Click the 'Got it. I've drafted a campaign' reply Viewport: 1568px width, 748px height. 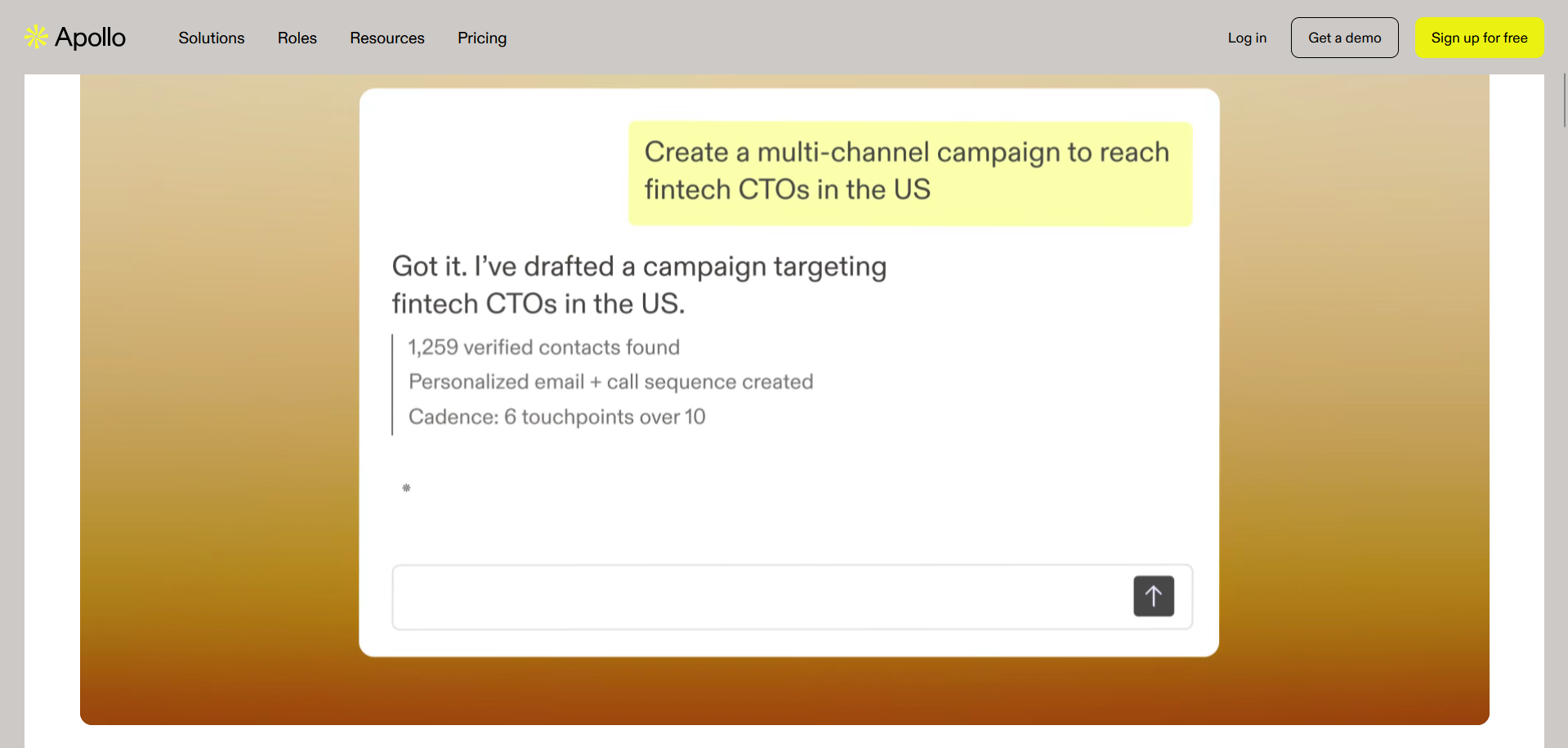[639, 284]
